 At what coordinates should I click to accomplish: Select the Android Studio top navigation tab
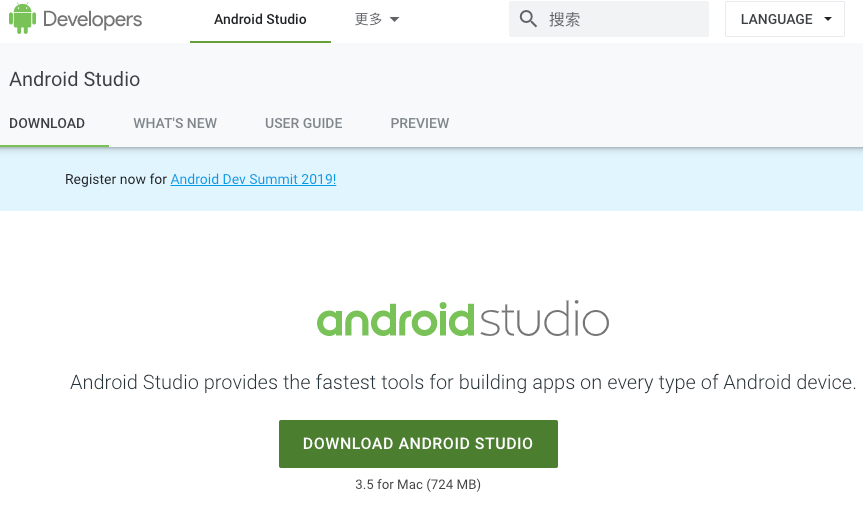coord(260,19)
